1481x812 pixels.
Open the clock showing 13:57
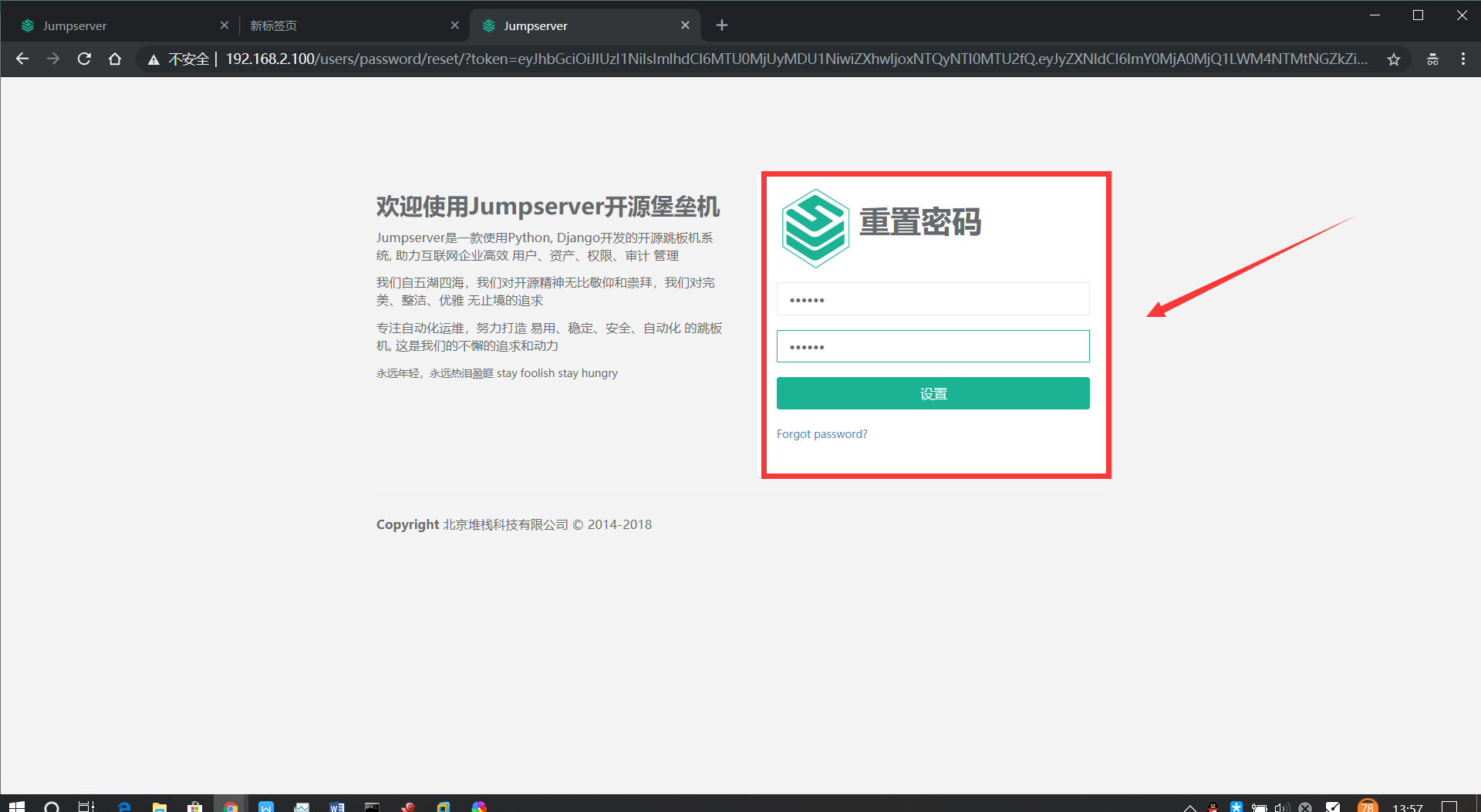click(1408, 807)
